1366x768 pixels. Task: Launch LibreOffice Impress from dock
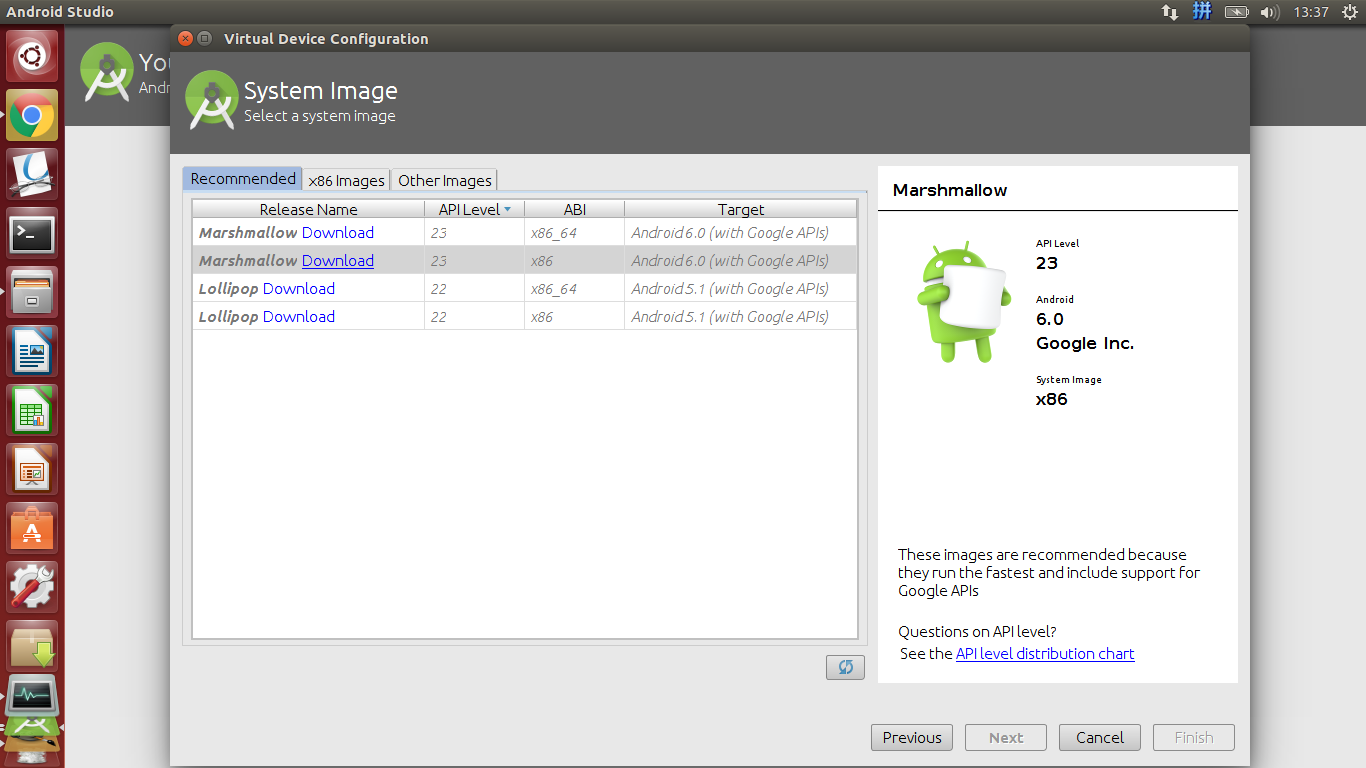(x=32, y=469)
